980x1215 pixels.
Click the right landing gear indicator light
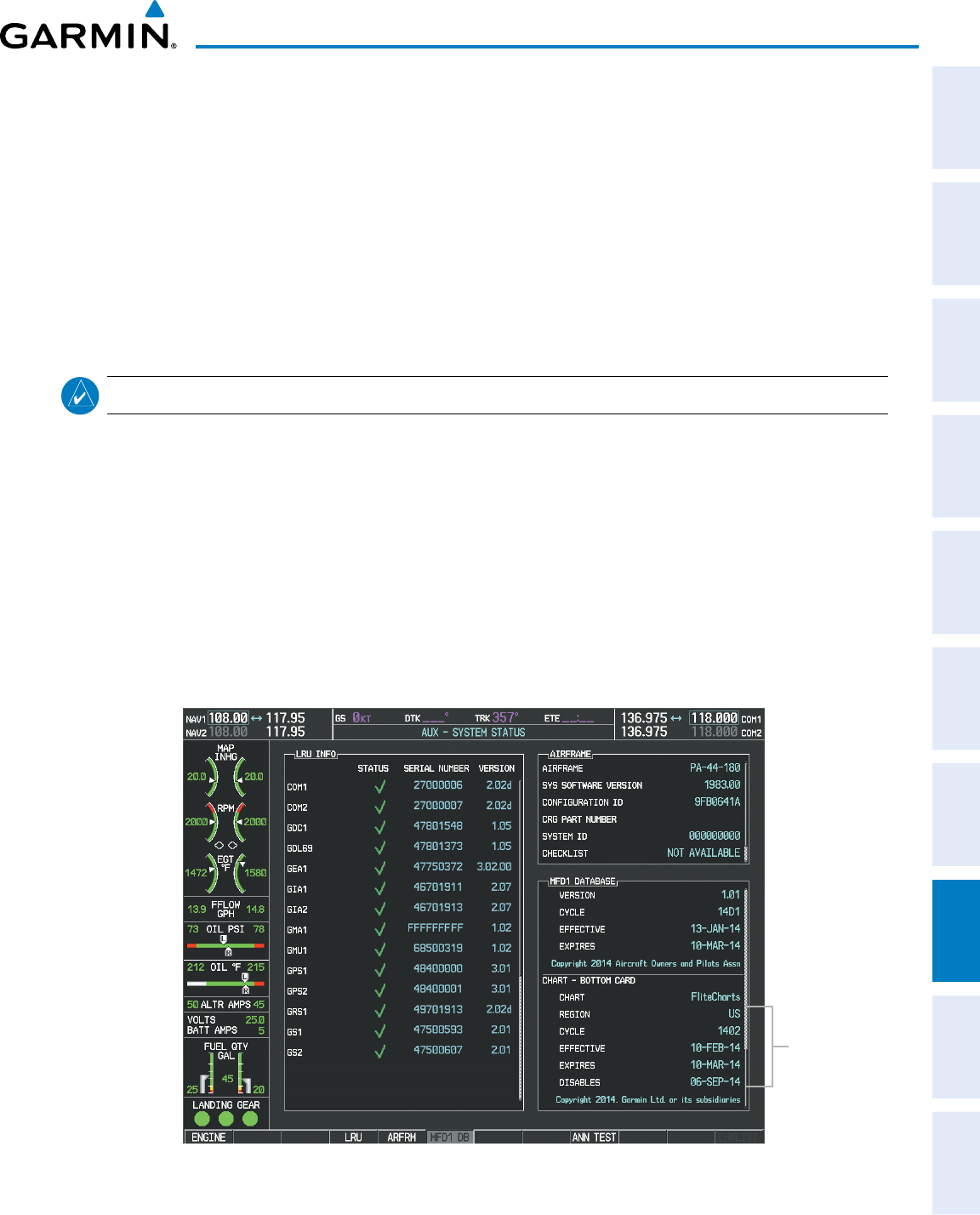click(x=250, y=1119)
